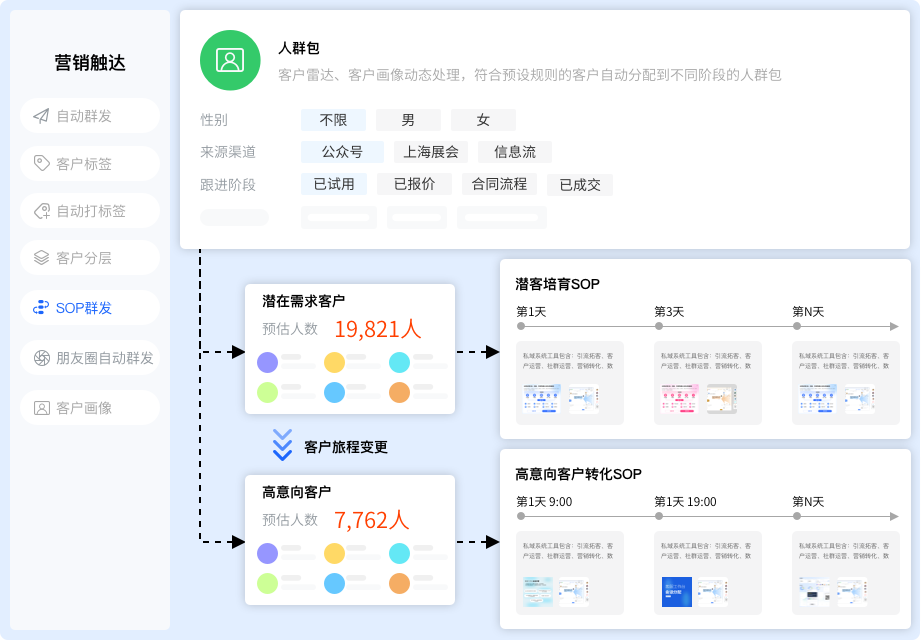Click the portrait icon beside 客户画像

(x=42, y=407)
